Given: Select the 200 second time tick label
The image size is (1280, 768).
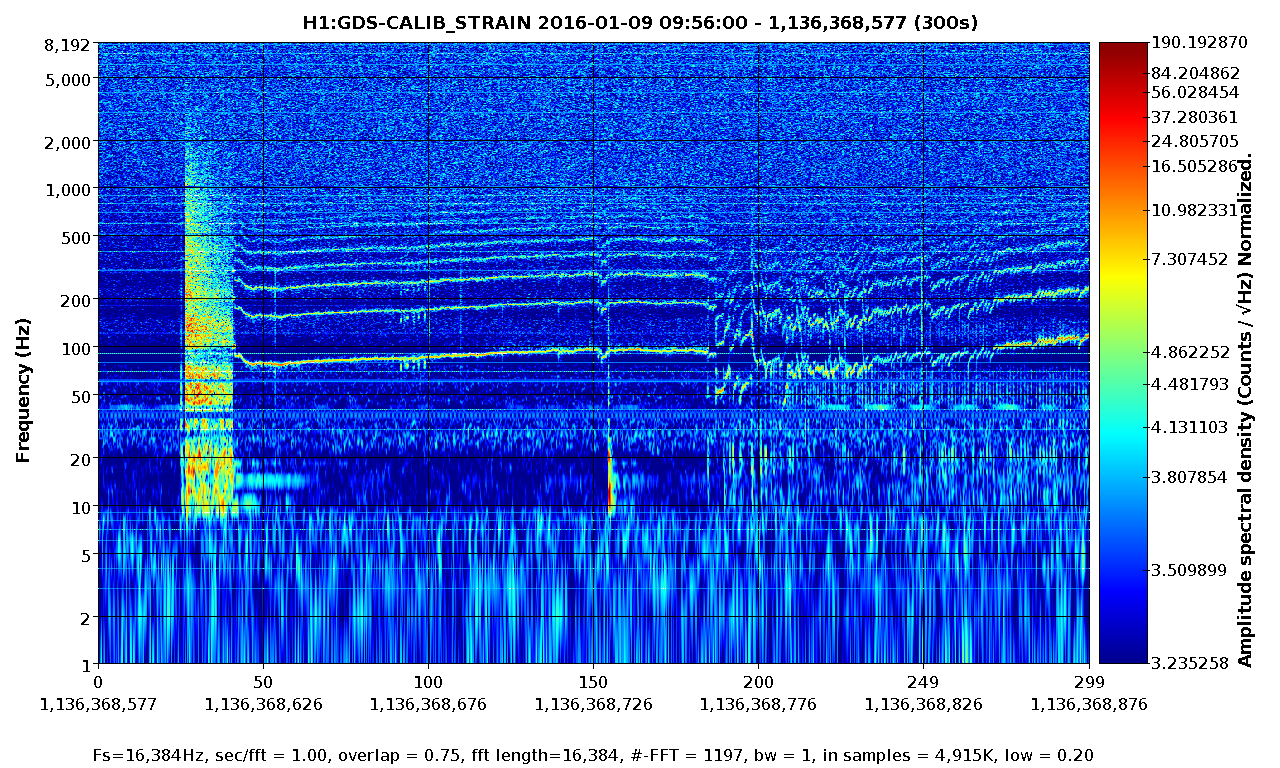Looking at the screenshot, I should [x=758, y=682].
